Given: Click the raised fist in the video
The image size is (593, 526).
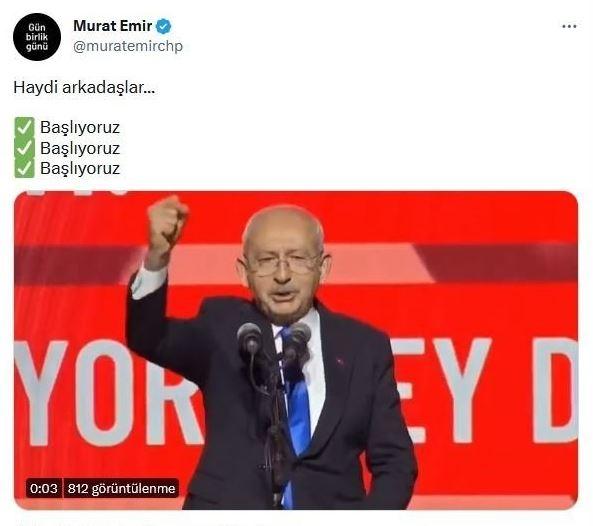Looking at the screenshot, I should click(x=166, y=221).
